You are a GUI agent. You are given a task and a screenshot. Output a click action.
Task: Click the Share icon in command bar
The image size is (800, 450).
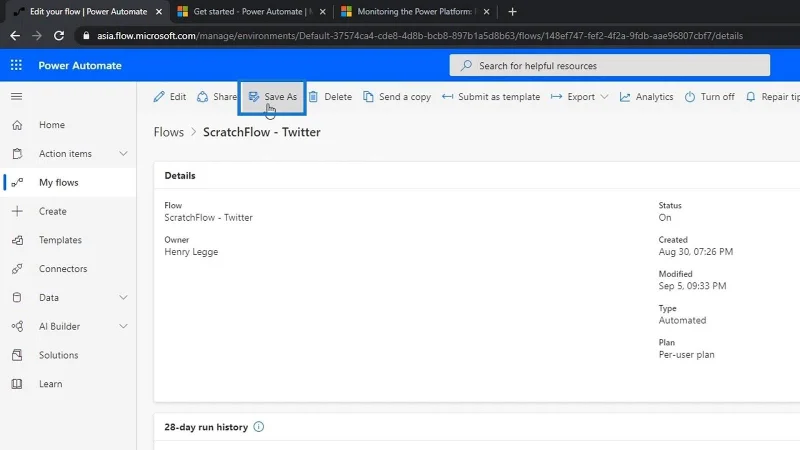(203, 96)
